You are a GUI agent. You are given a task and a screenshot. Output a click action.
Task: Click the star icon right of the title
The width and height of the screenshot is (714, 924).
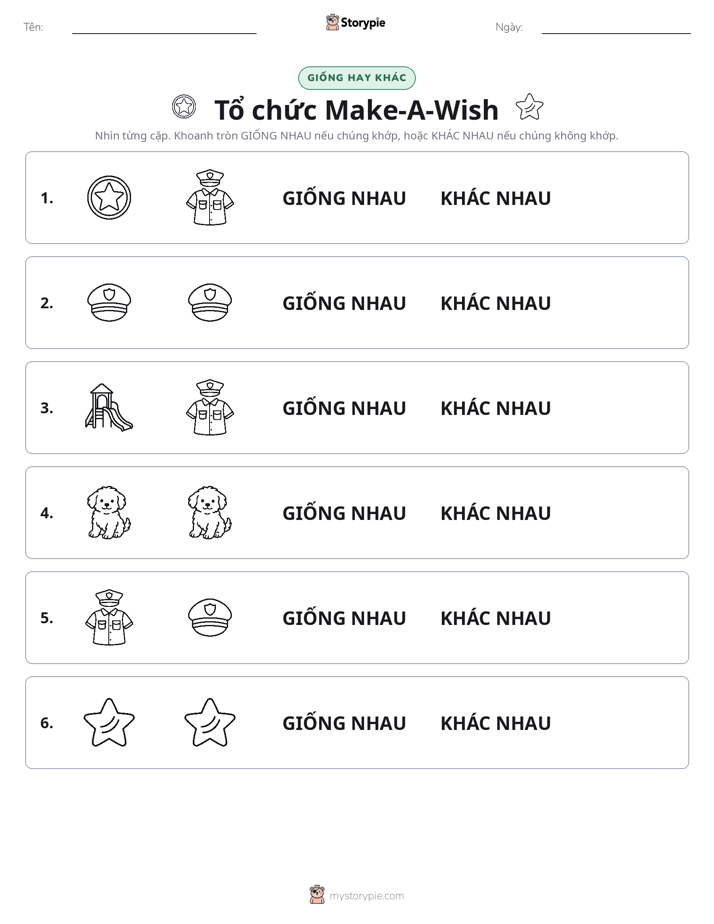tap(529, 107)
